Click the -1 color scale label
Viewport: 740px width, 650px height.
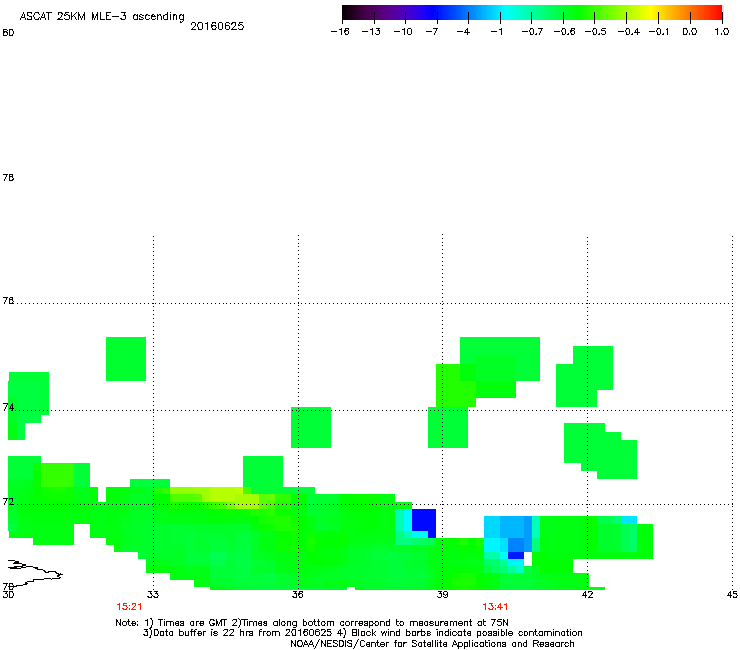[496, 32]
